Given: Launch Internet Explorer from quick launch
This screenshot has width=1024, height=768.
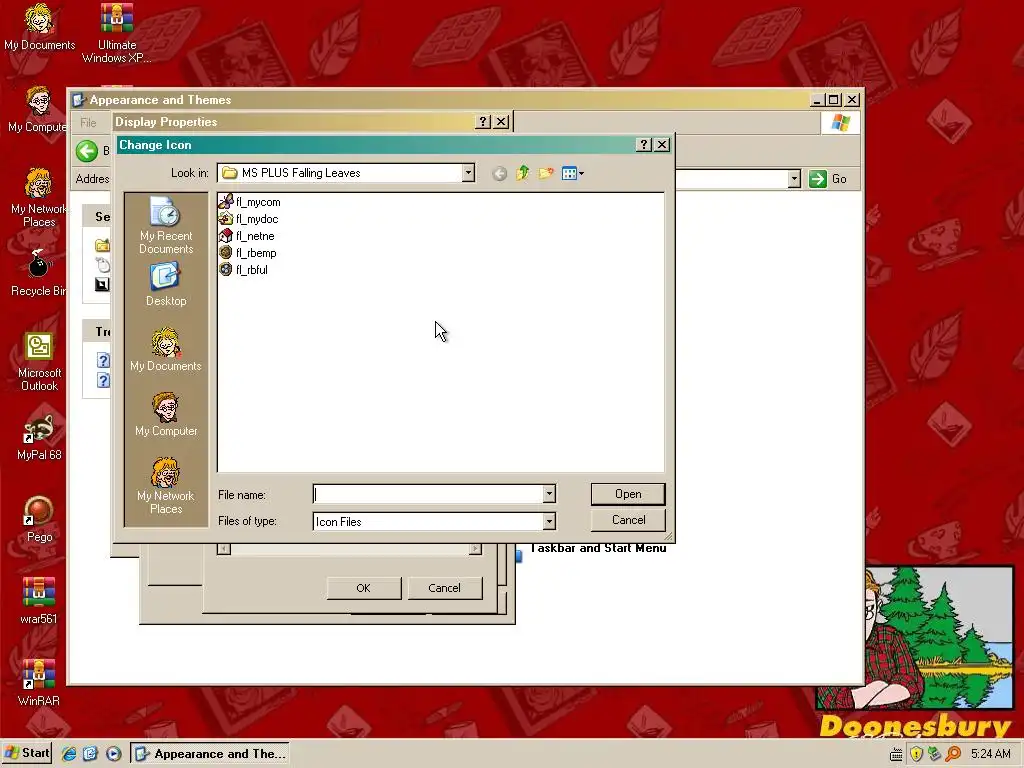Looking at the screenshot, I should pyautogui.click(x=69, y=754).
